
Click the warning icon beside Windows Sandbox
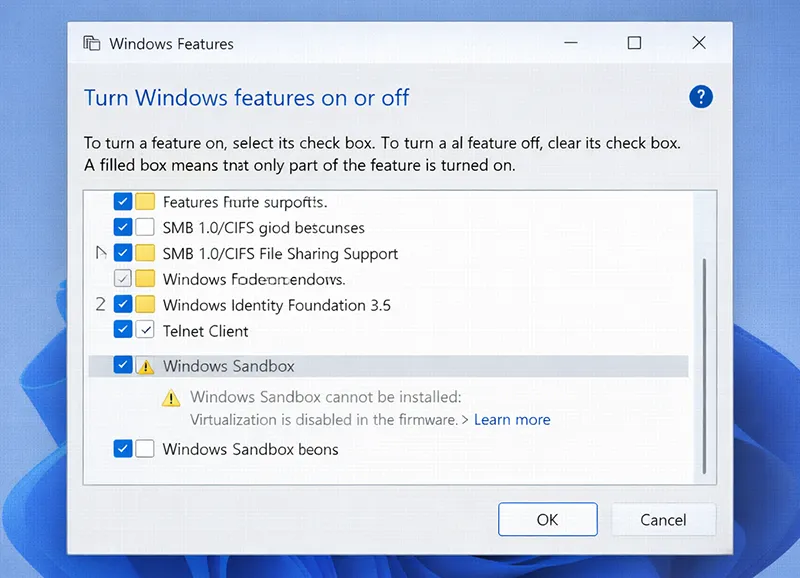click(144, 365)
